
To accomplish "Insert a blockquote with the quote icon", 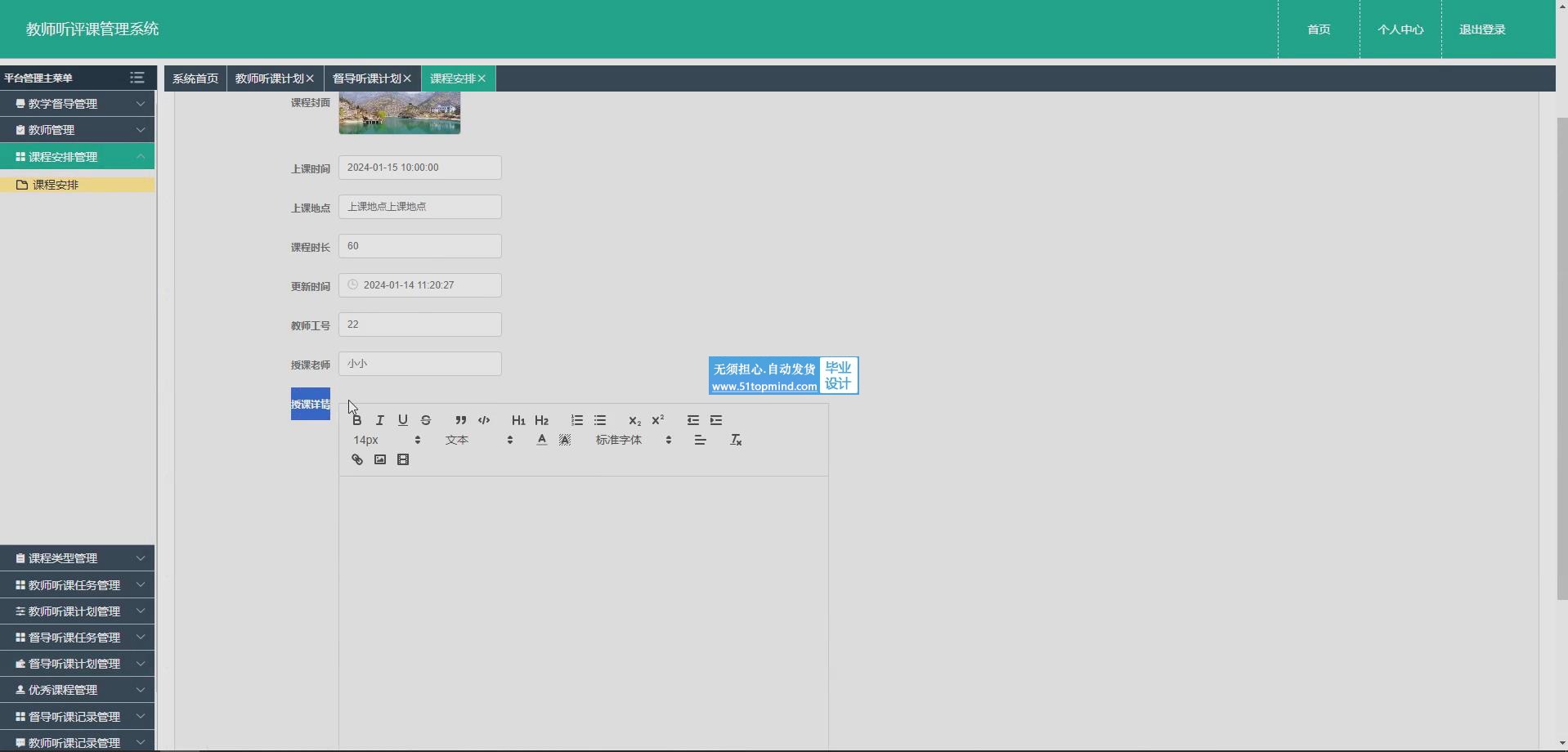I will click(x=461, y=420).
